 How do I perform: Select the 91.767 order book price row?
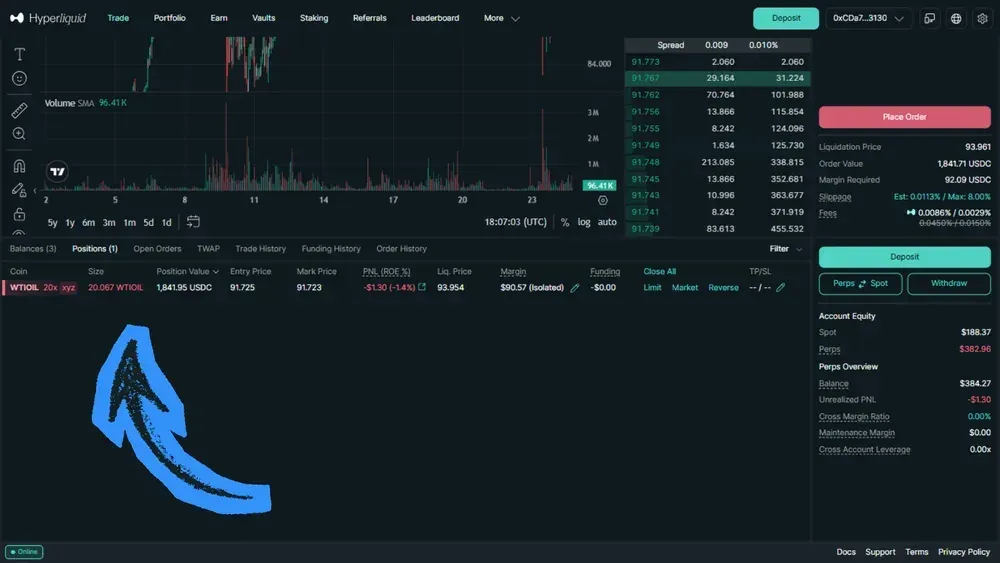click(717, 78)
